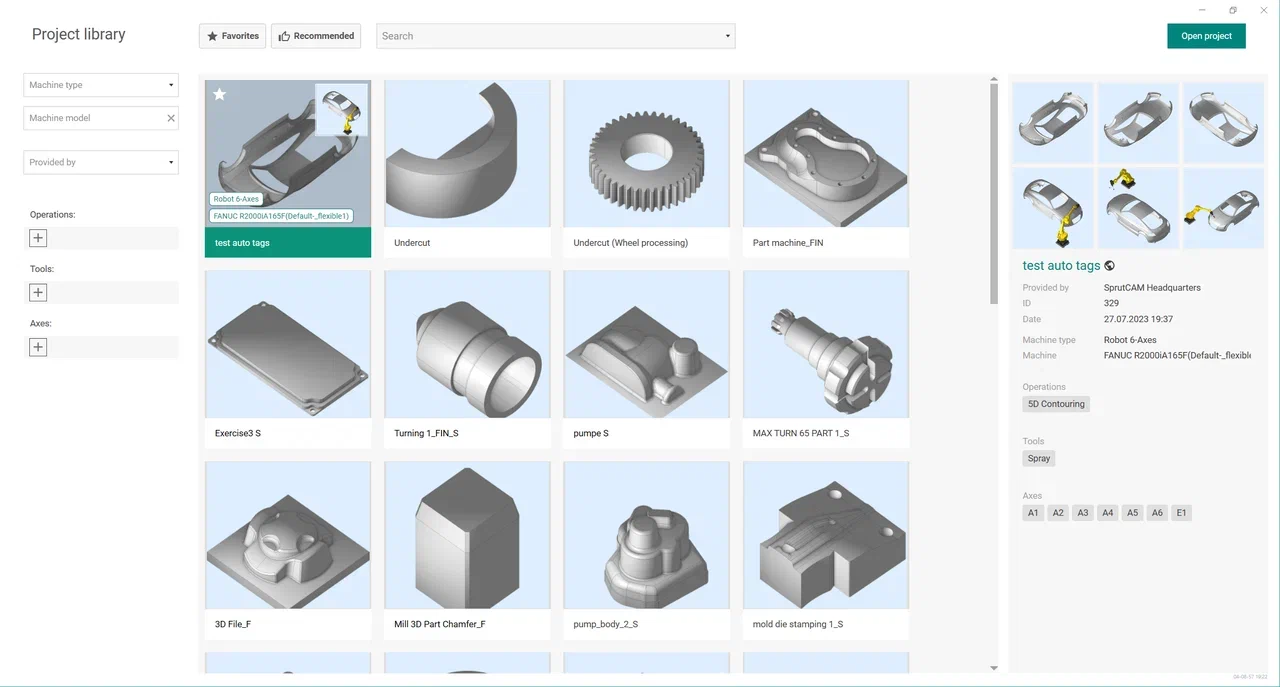Select Undercut (Wheel processing) gear project
This screenshot has height=687, width=1280.
click(646, 168)
